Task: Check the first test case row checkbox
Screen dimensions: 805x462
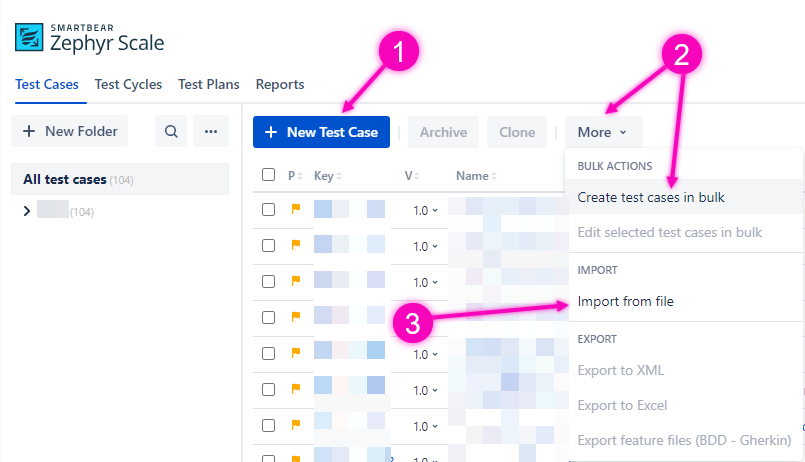Action: [268, 210]
